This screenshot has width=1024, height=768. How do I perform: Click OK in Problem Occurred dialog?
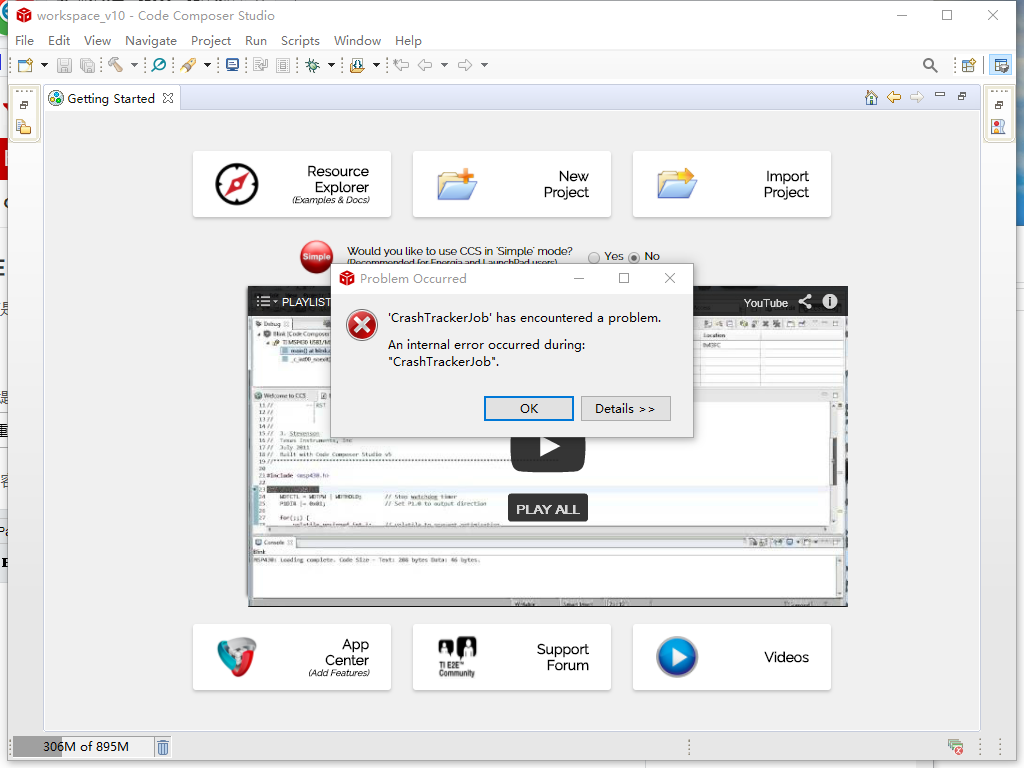[529, 409]
